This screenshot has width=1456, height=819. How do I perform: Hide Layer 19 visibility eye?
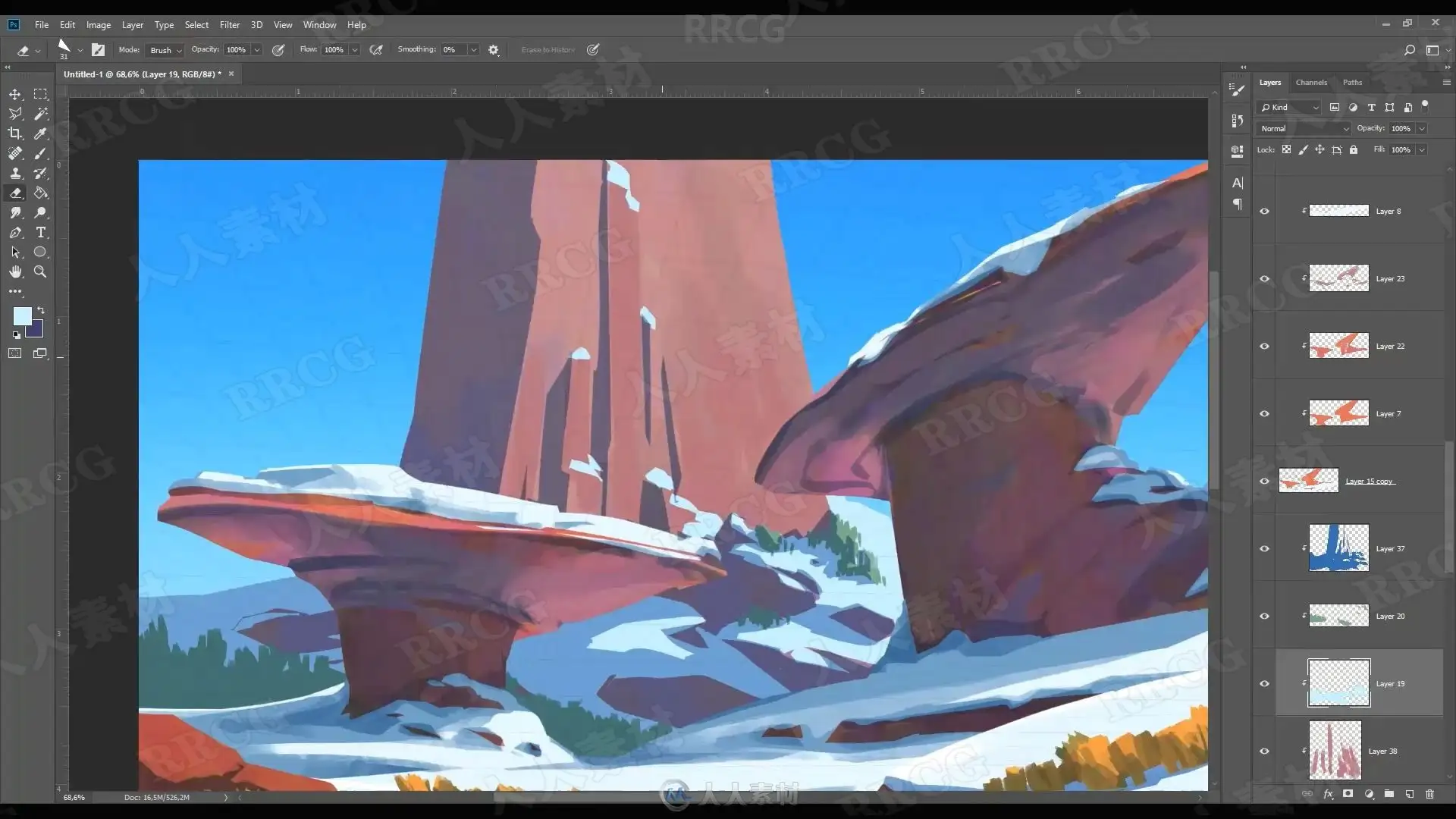click(x=1264, y=683)
